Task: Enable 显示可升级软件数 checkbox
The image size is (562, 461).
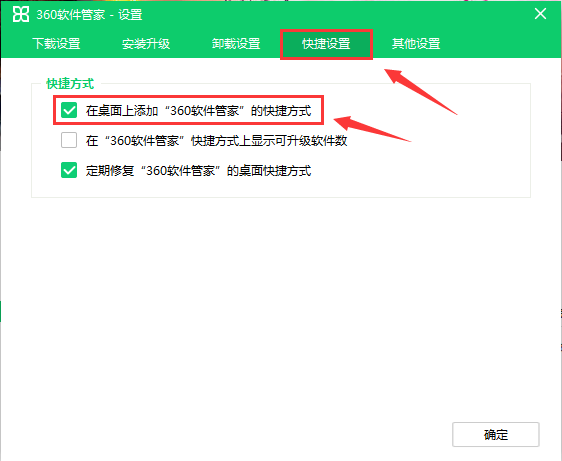Action: click(69, 140)
